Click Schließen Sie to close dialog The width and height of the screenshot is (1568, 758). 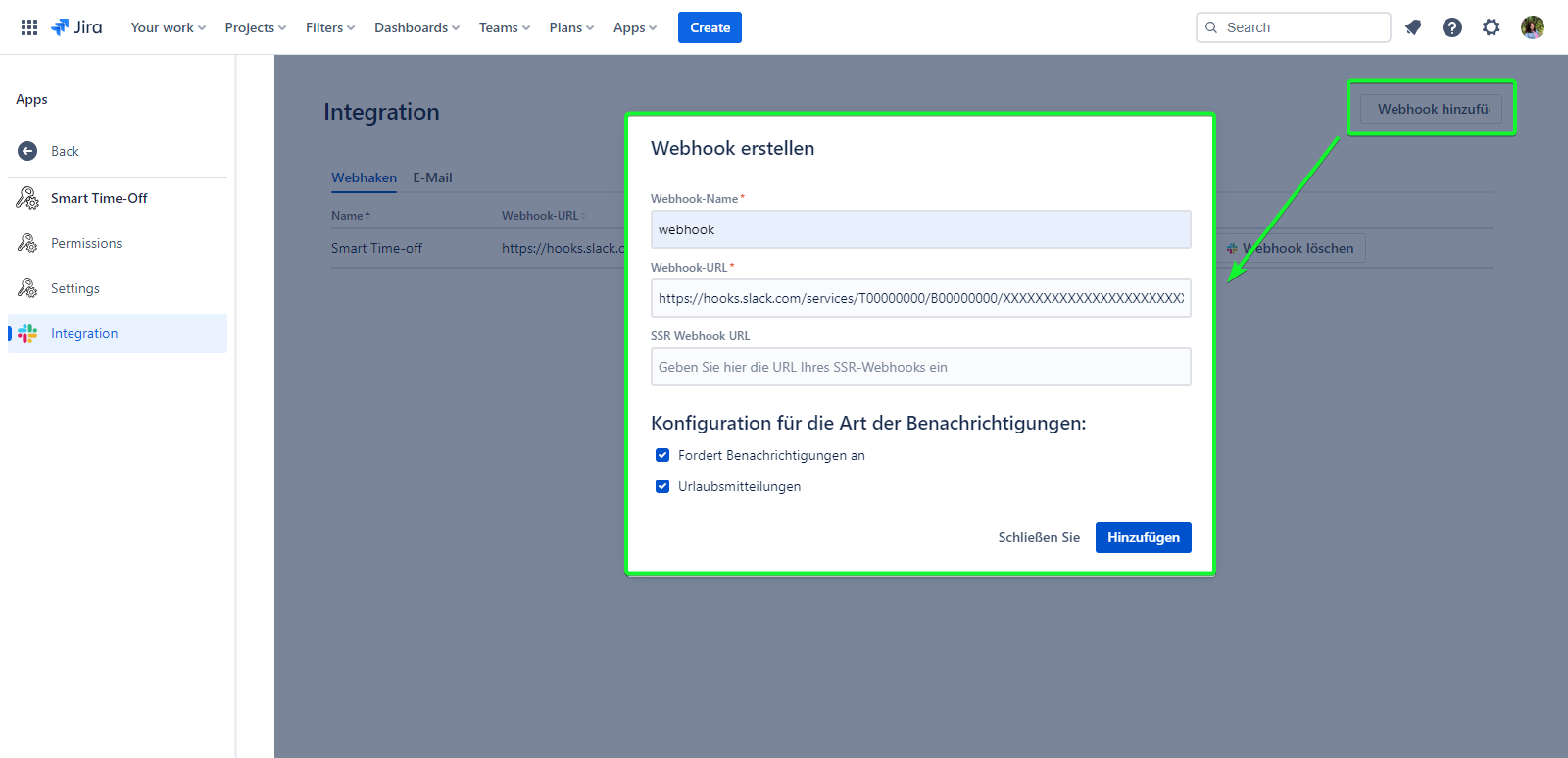coord(1039,537)
